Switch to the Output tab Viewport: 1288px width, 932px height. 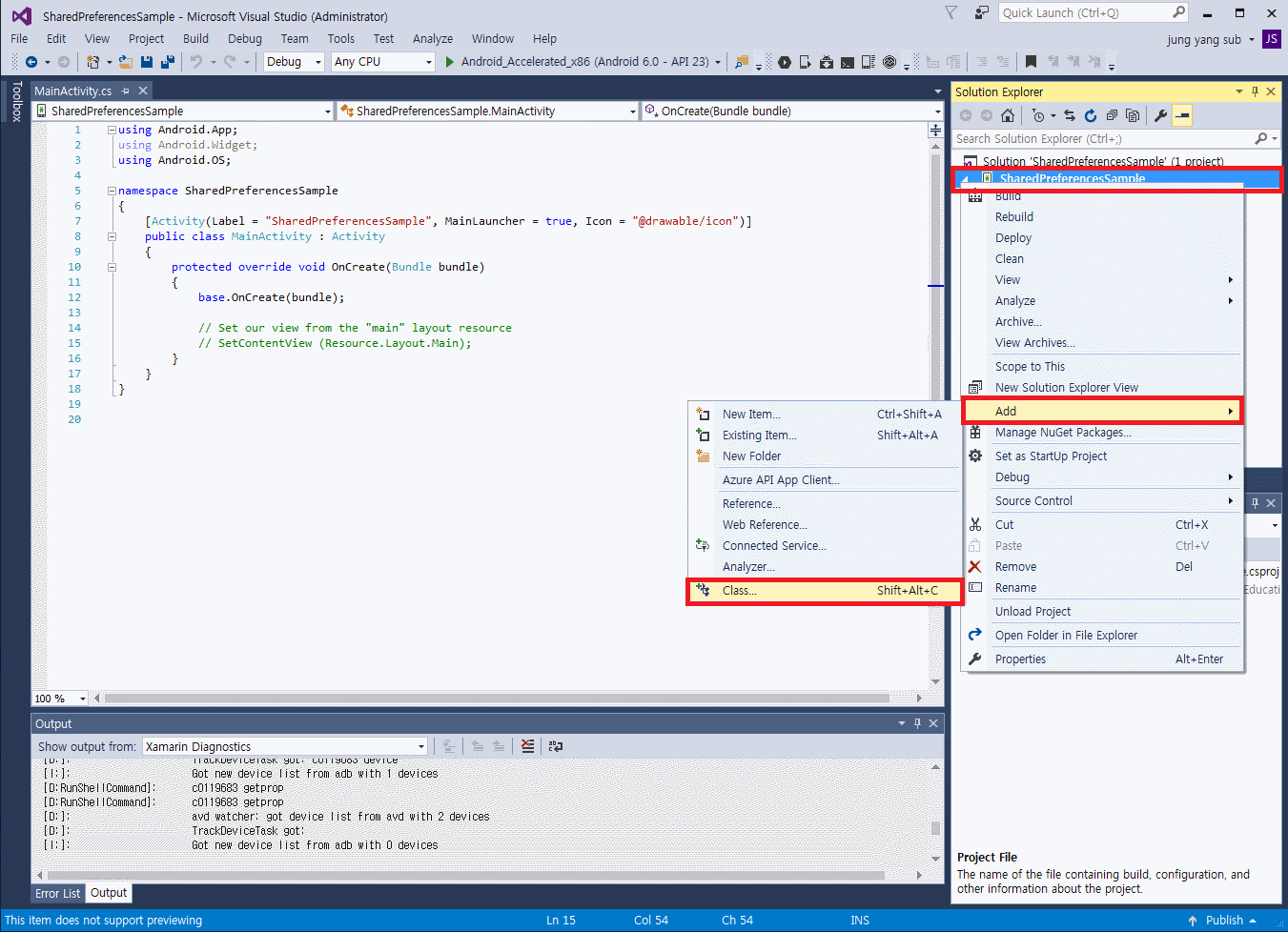tap(109, 893)
